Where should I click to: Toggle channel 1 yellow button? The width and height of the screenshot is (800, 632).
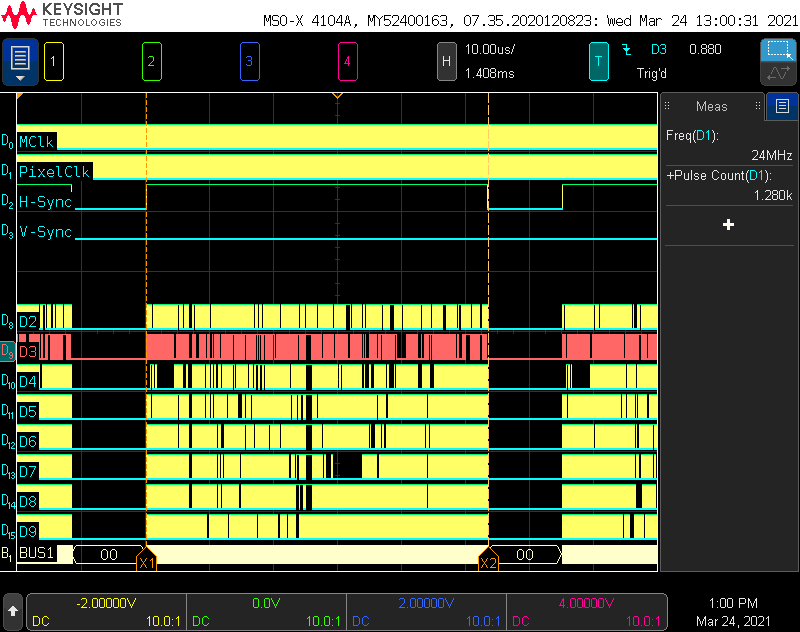(54, 62)
